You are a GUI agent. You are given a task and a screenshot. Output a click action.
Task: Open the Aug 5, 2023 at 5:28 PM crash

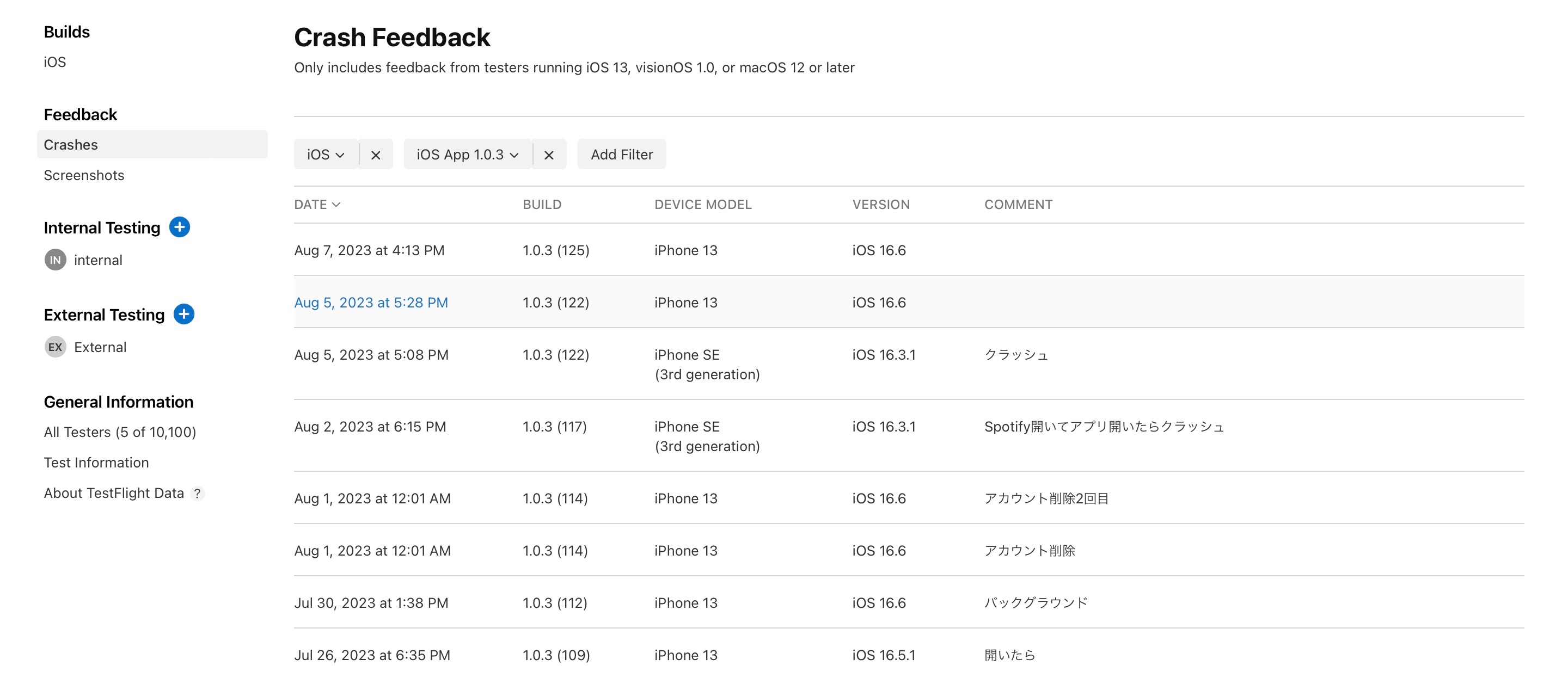click(x=371, y=303)
